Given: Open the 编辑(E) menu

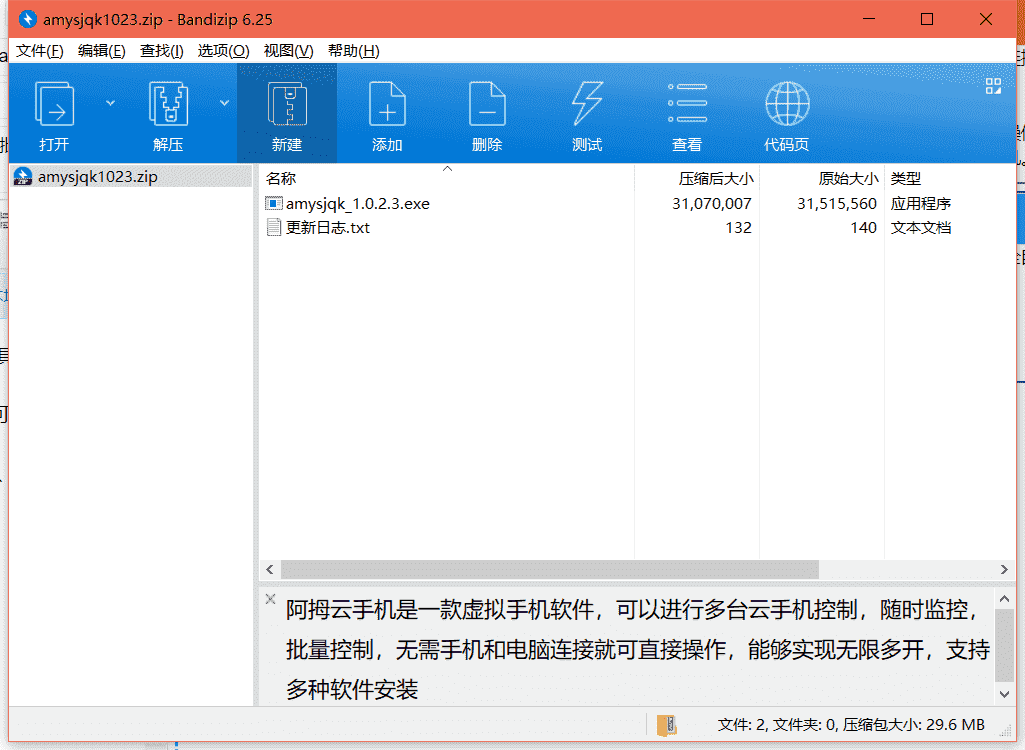Looking at the screenshot, I should tap(101, 51).
